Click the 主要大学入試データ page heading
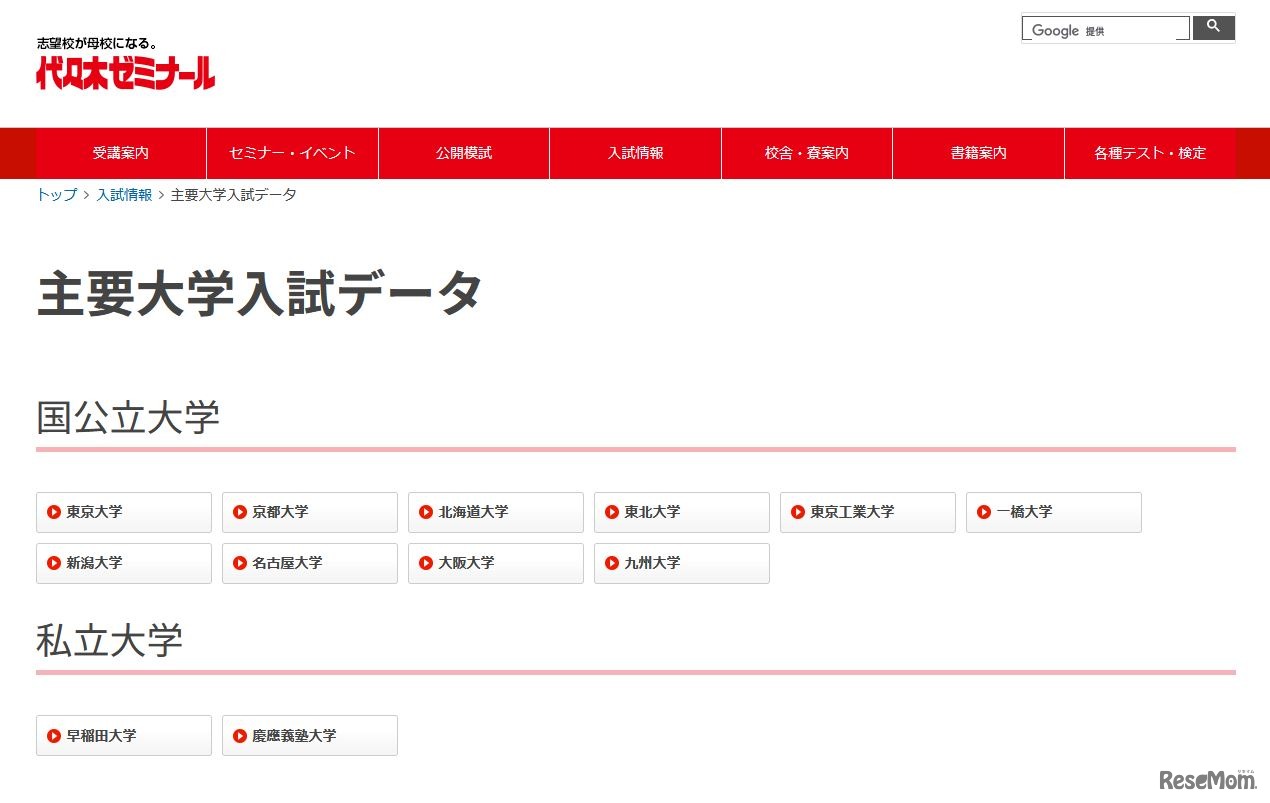This screenshot has height=803, width=1270. pos(260,294)
